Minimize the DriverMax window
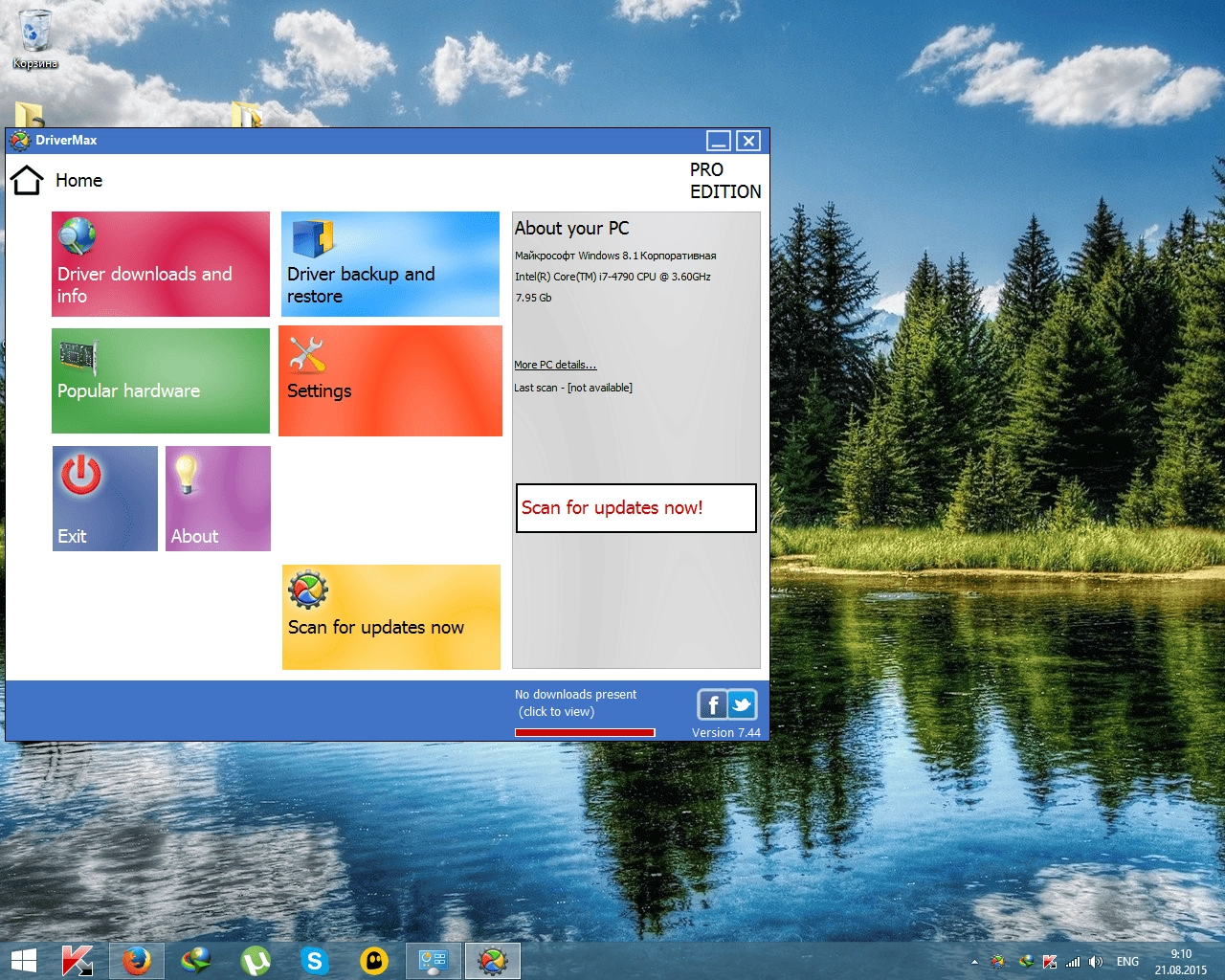 pos(719,141)
